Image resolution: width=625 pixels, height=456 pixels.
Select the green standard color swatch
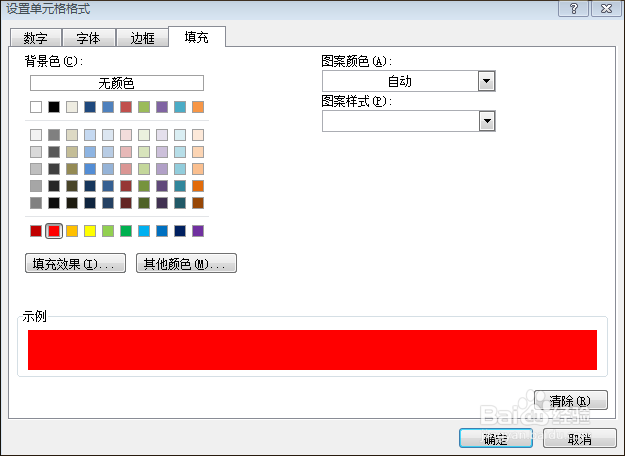point(126,231)
